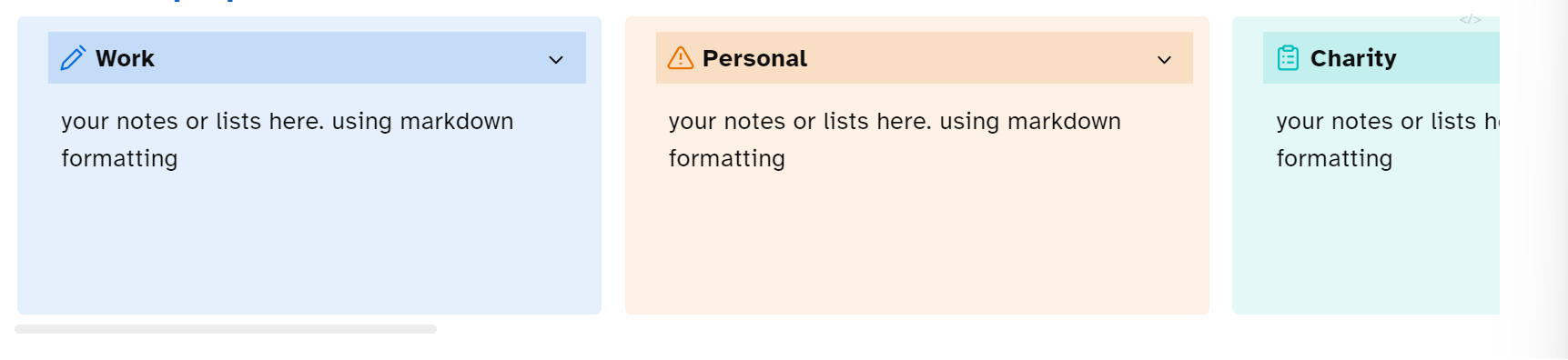Select the Personal title text
1568x360 pixels.
(754, 58)
